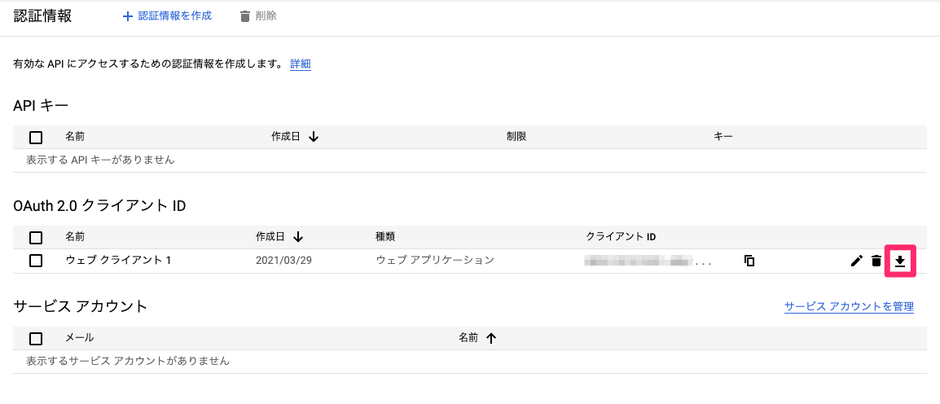Open the 詳細 link
The image size is (940, 404).
coord(300,64)
